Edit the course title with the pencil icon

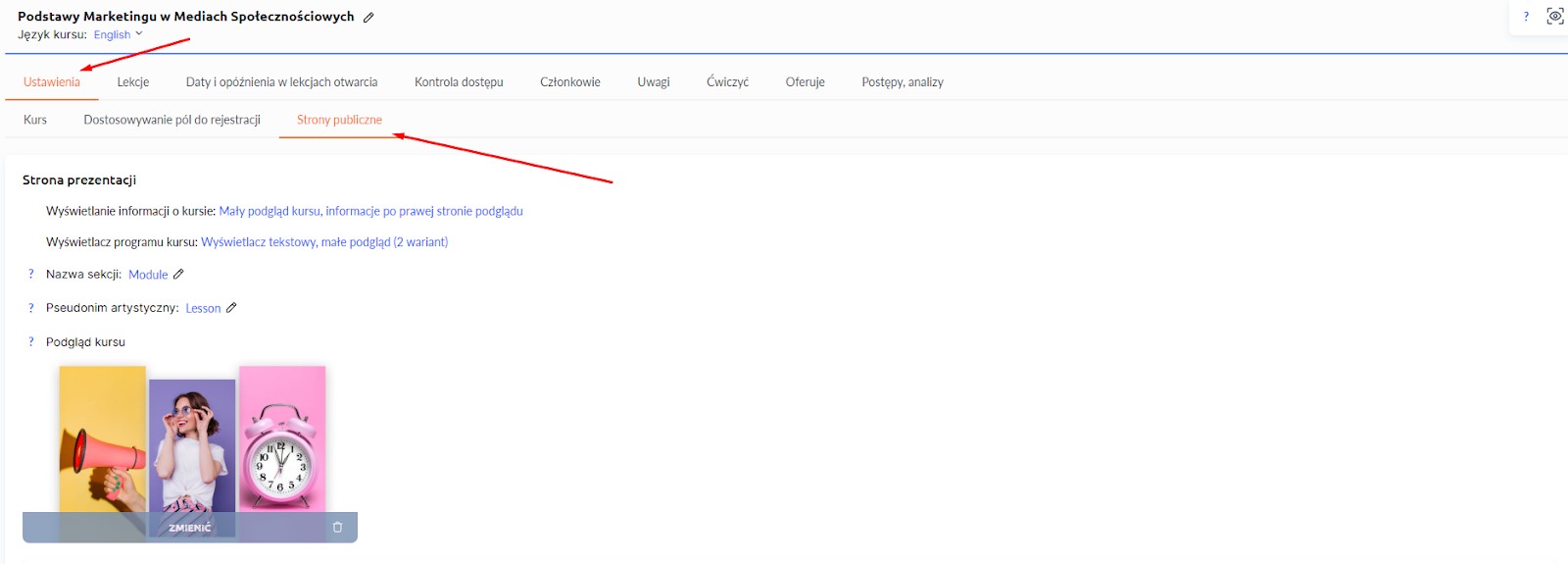tap(368, 17)
